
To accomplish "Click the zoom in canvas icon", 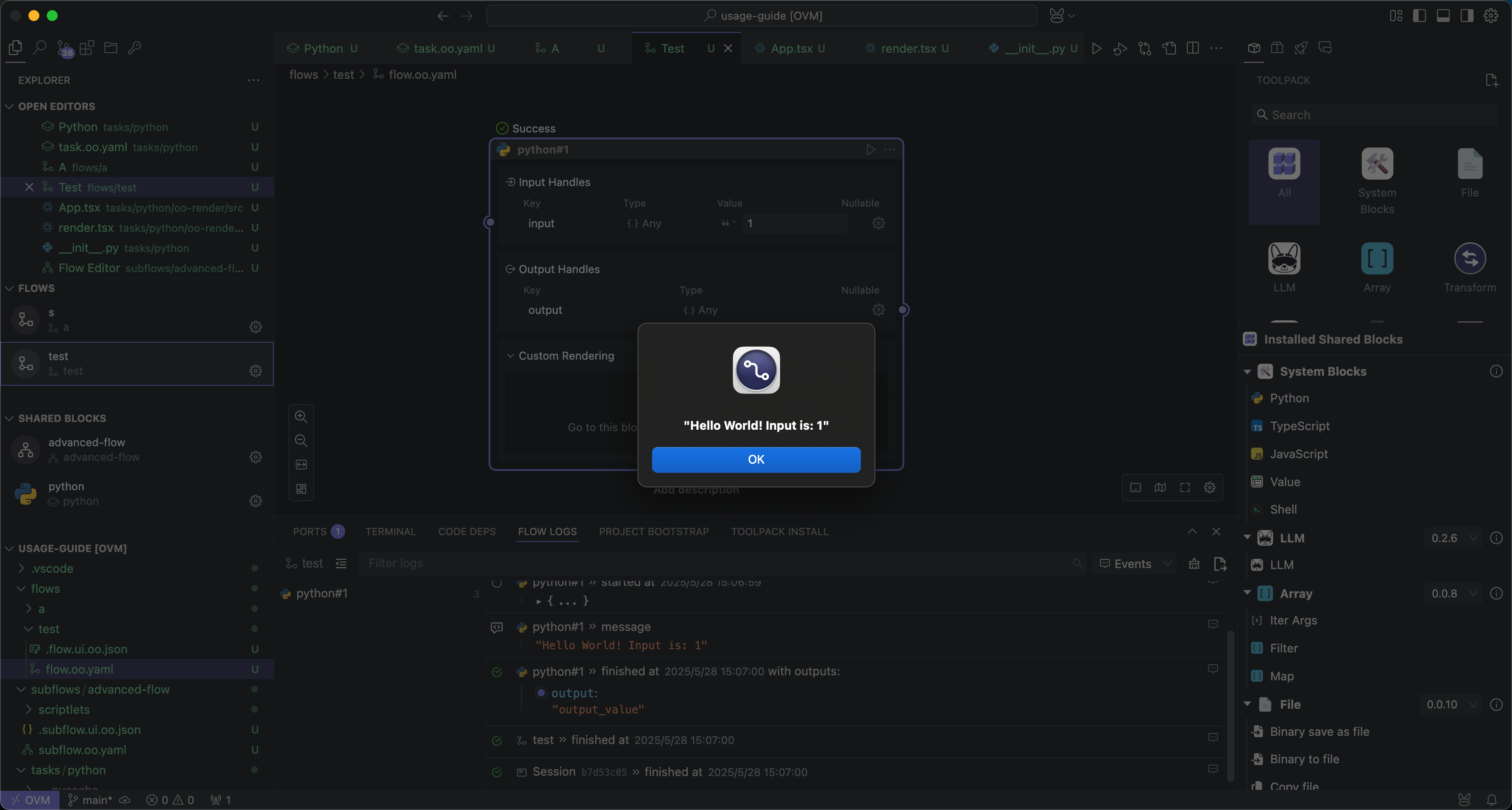I will pyautogui.click(x=301, y=416).
